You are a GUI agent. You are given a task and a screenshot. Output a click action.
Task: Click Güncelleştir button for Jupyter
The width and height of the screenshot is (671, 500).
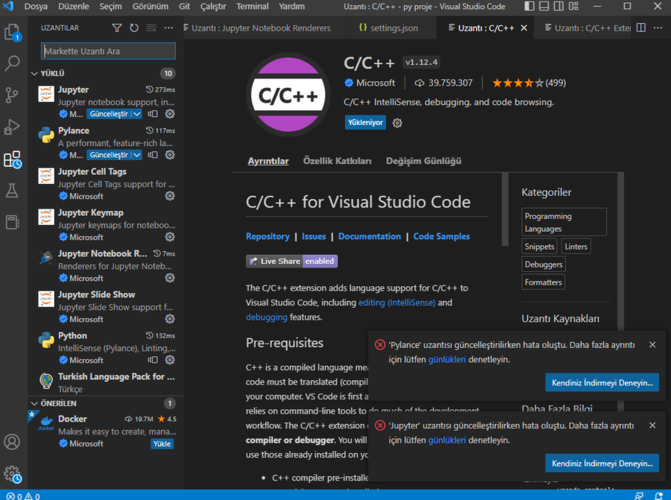(109, 114)
